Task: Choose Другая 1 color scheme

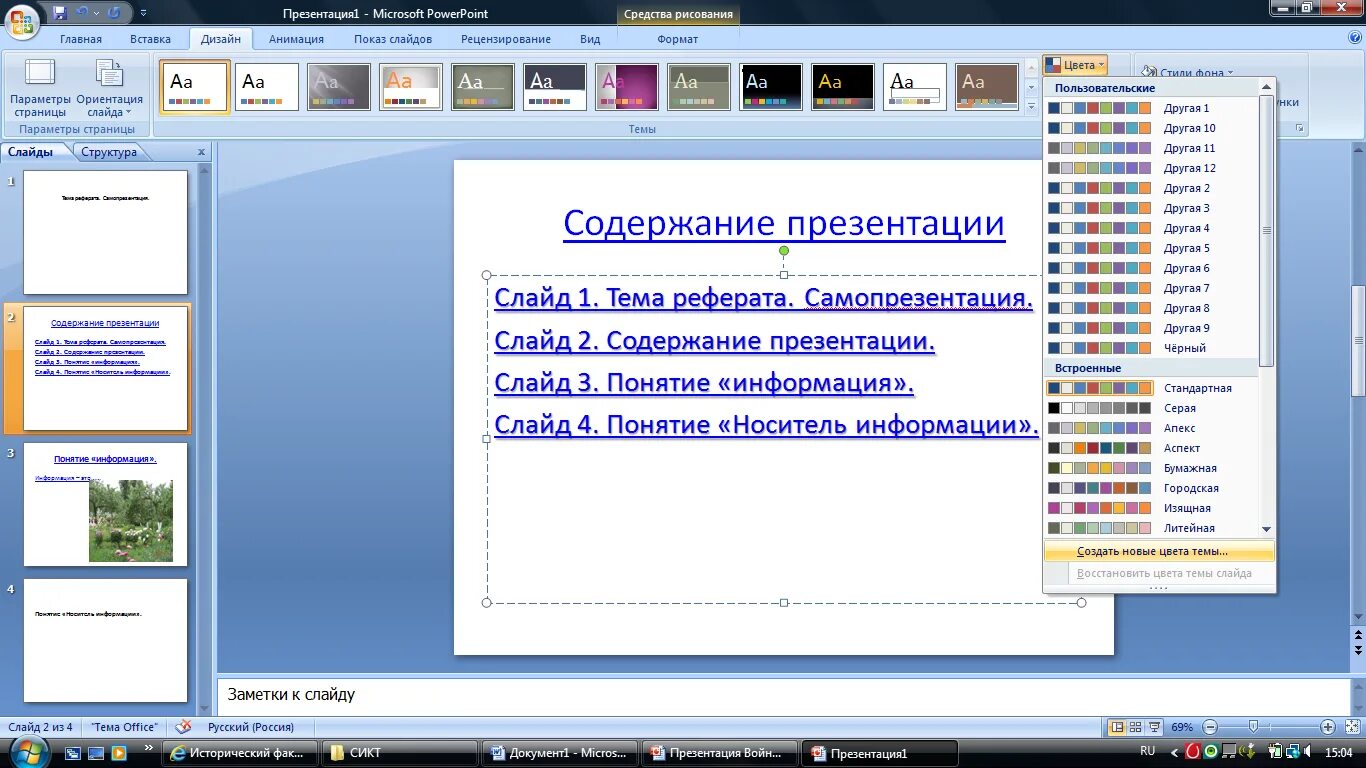Action: tap(1152, 108)
